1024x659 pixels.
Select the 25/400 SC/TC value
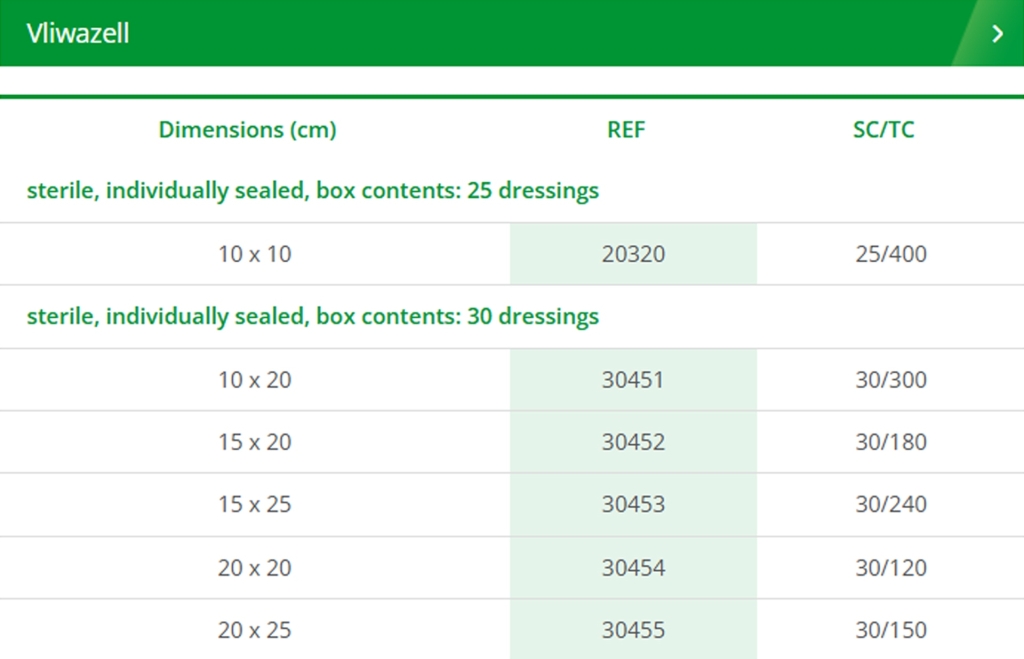(891, 254)
